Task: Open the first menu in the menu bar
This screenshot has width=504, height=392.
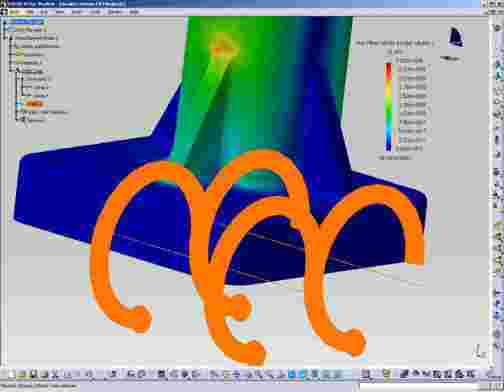Action: point(15,12)
